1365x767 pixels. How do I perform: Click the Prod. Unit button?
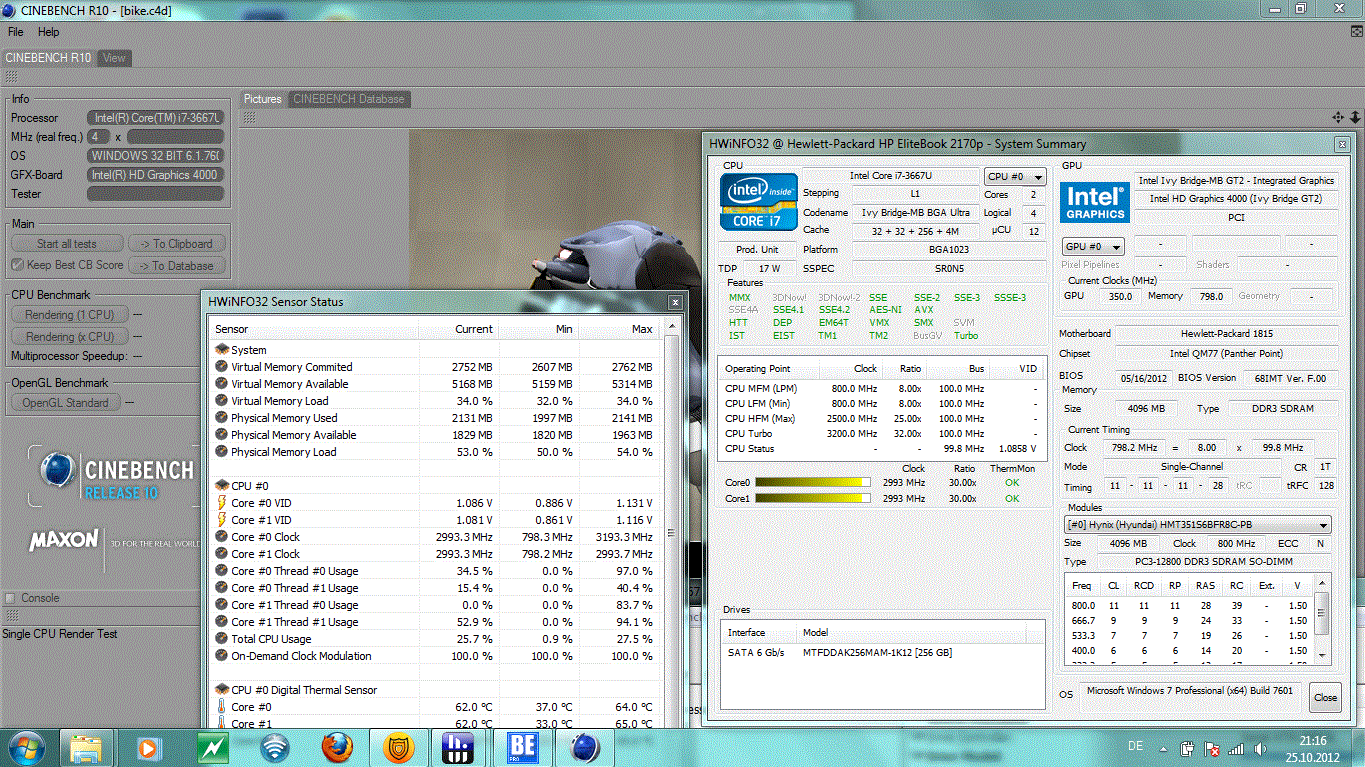[x=757, y=249]
